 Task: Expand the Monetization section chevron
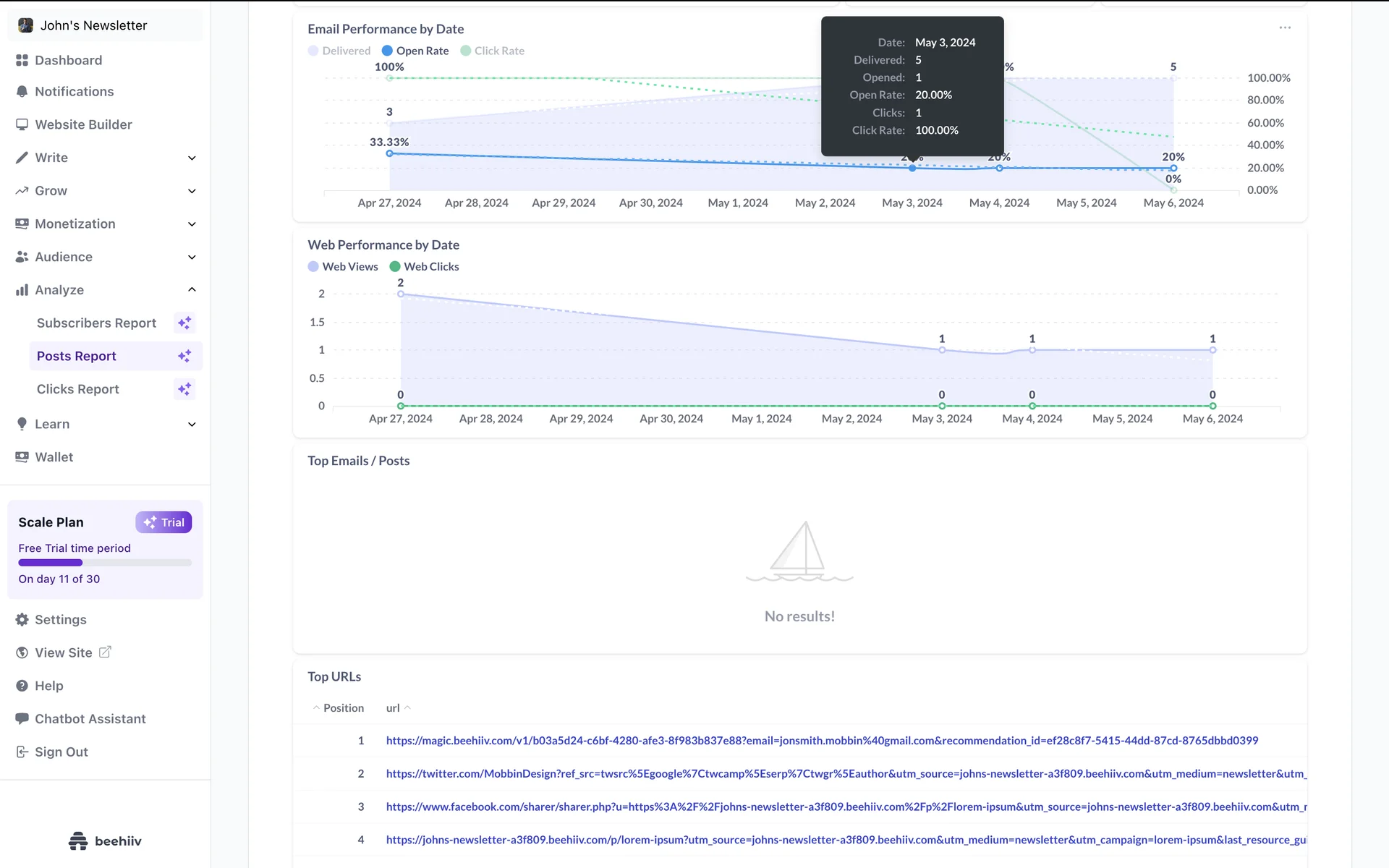tap(192, 224)
